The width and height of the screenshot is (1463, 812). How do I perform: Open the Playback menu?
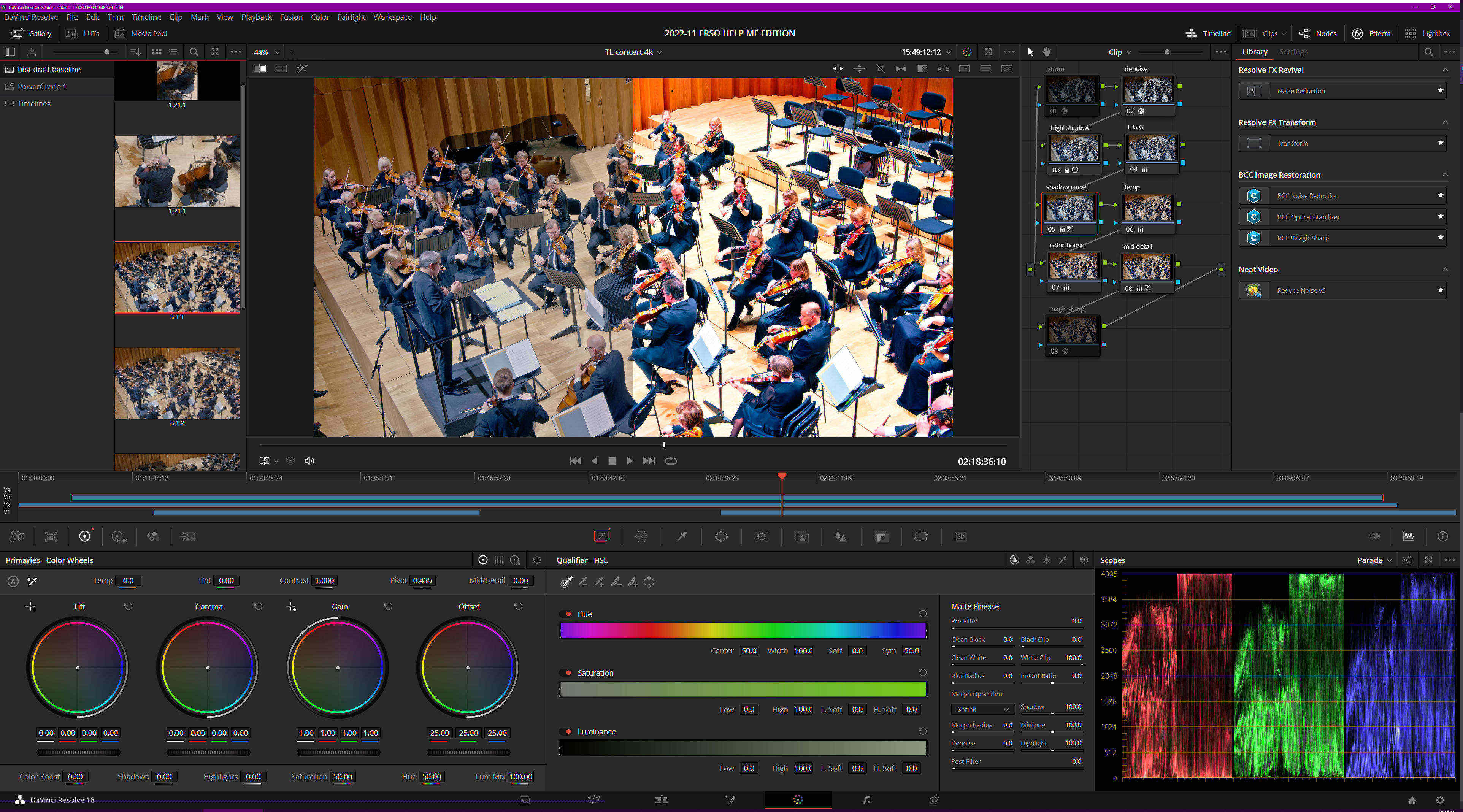256,17
